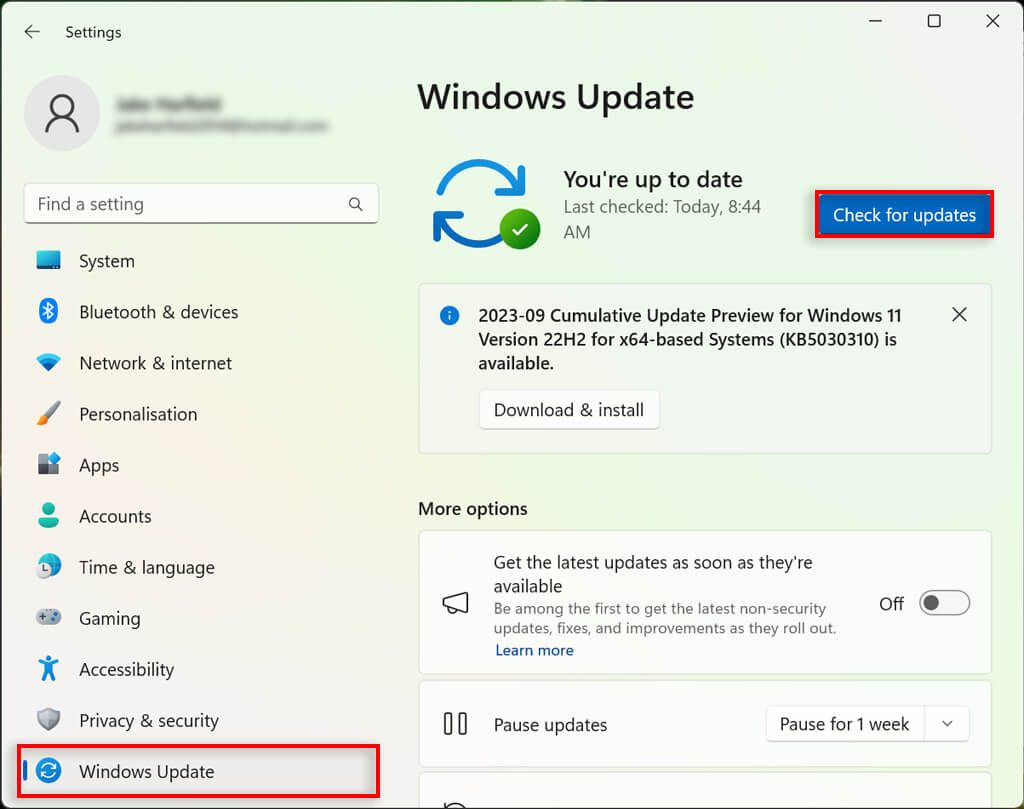
Task: Click the You're up to date status text
Action: click(652, 179)
